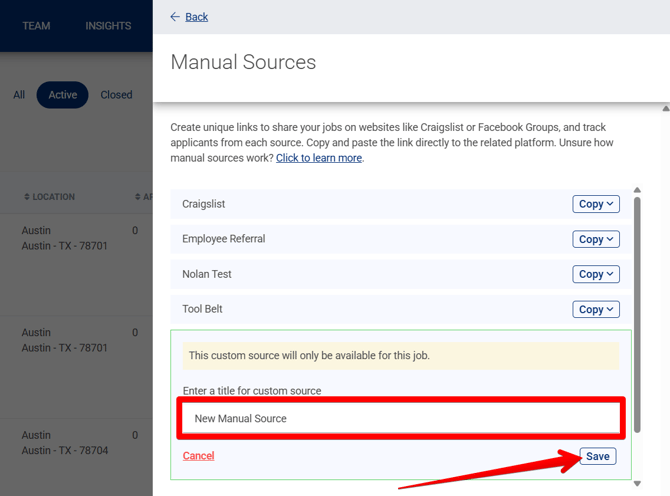Go back using the Back text link
This screenshot has width=670, height=496.
point(196,17)
